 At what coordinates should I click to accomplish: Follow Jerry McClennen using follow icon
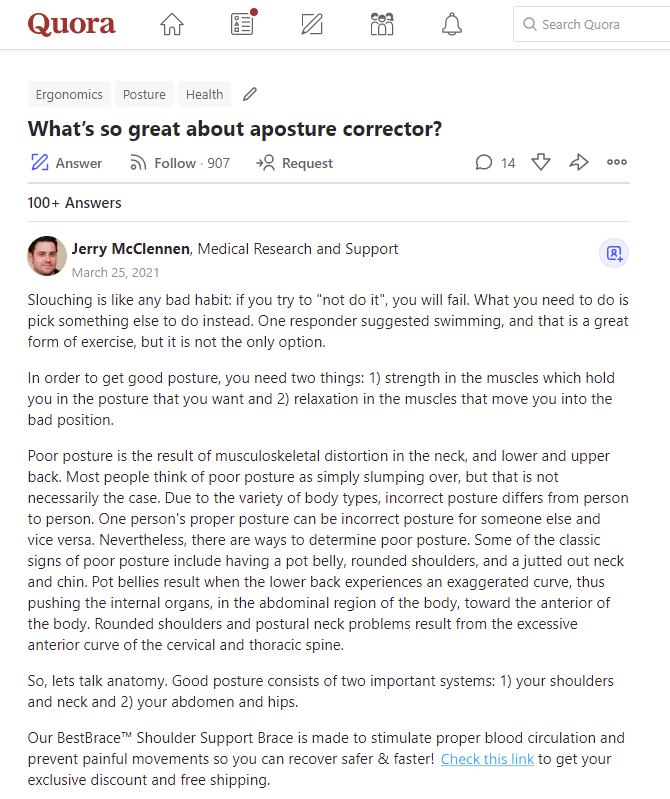pyautogui.click(x=614, y=253)
